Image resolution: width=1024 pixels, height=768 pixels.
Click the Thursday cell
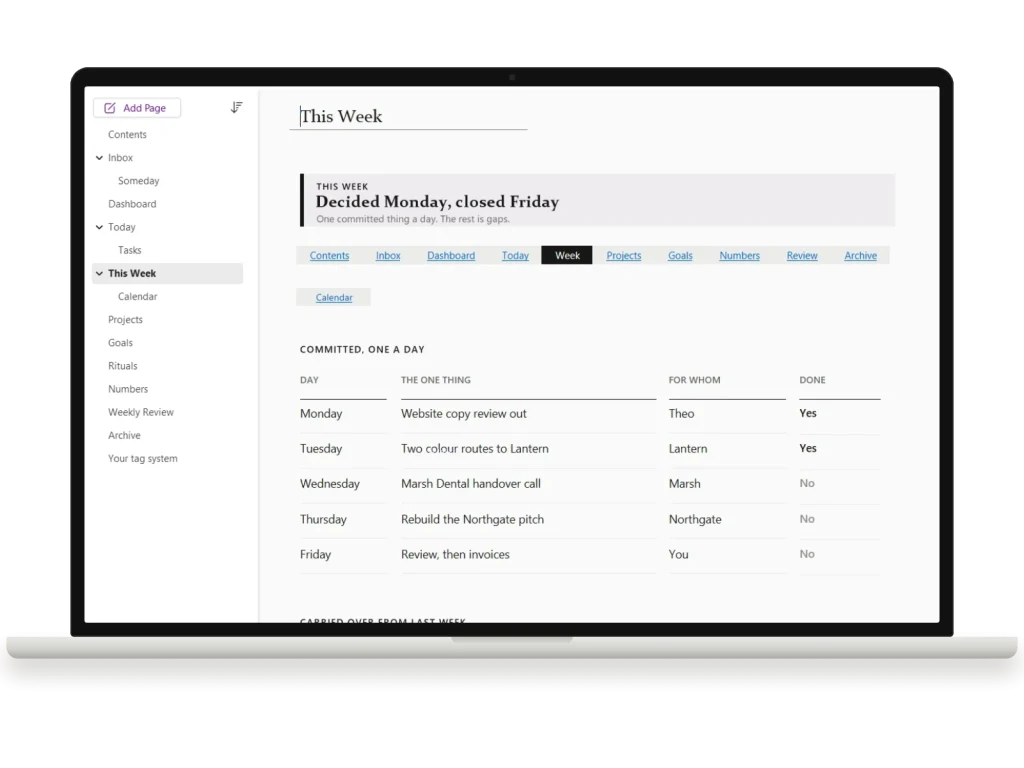323,519
